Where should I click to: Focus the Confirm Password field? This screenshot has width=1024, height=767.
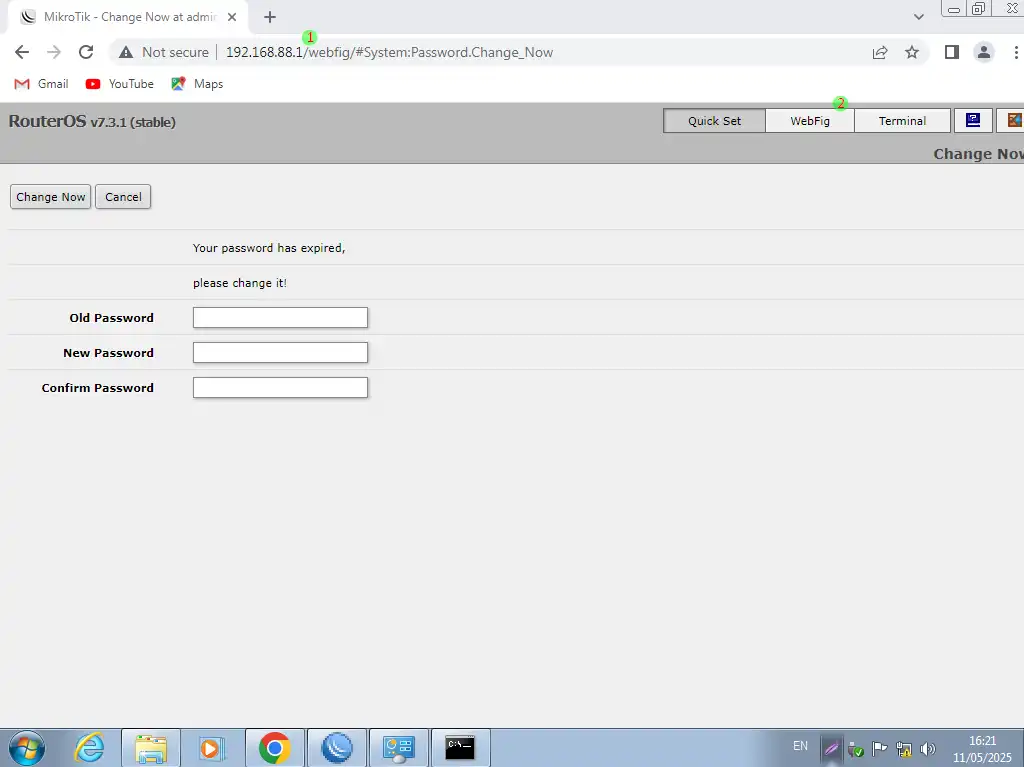pyautogui.click(x=280, y=388)
